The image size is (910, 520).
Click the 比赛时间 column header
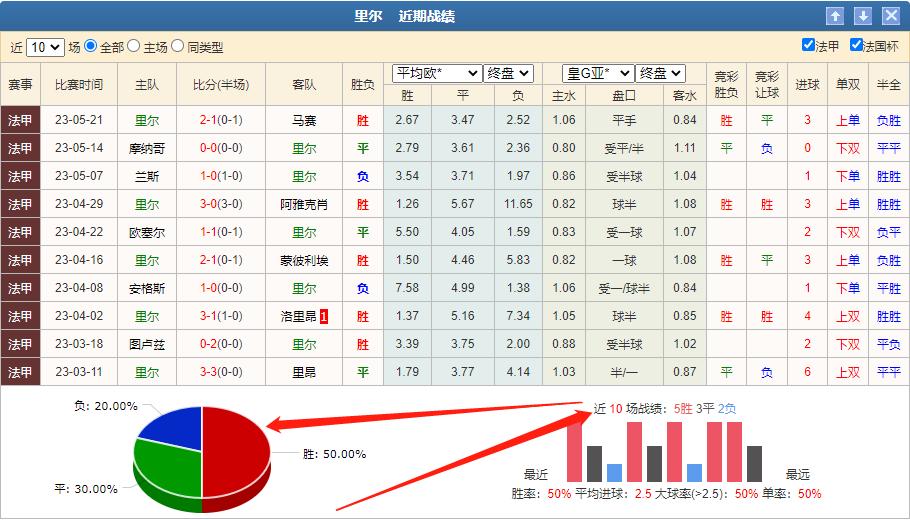pyautogui.click(x=79, y=85)
